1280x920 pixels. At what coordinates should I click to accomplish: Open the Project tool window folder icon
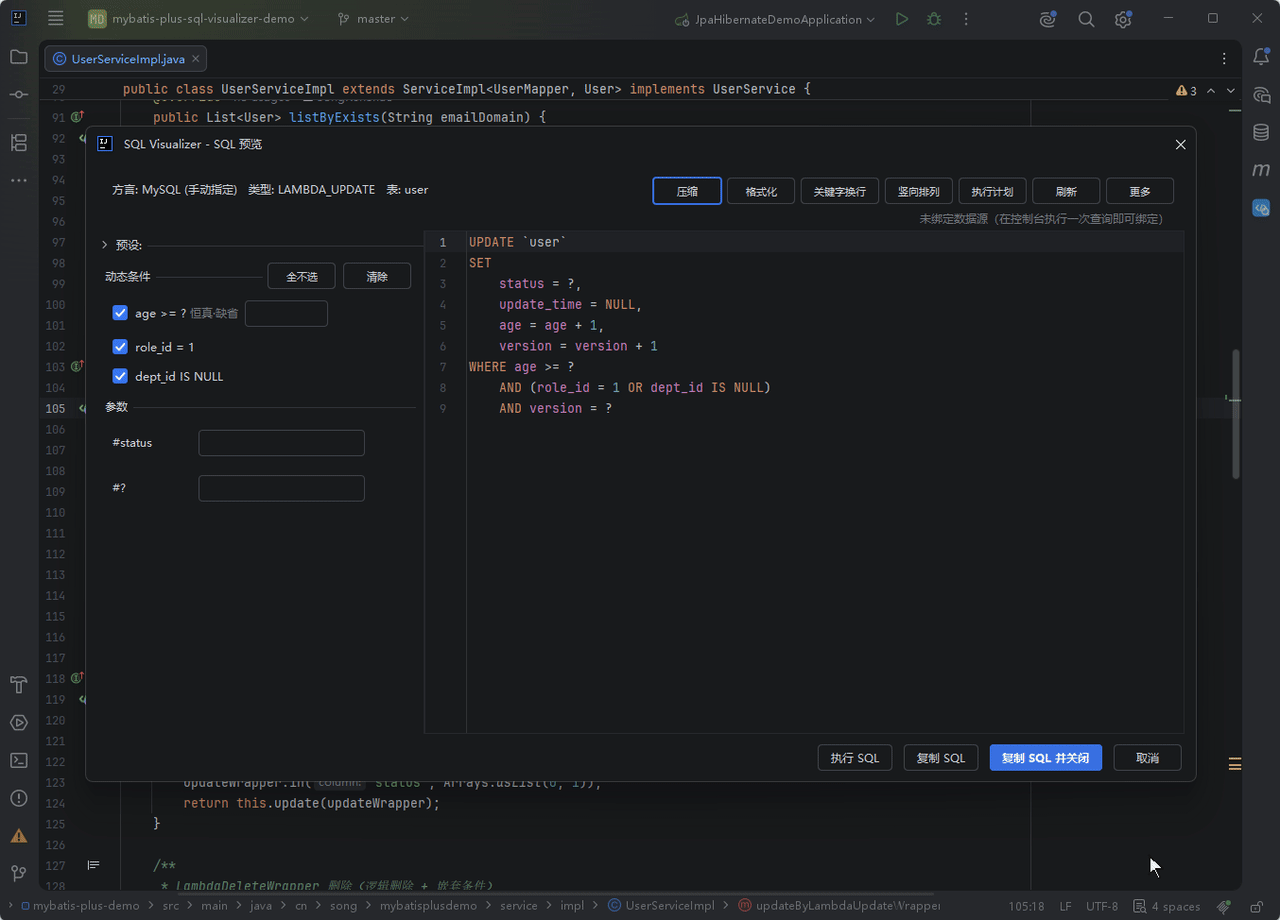coord(19,57)
